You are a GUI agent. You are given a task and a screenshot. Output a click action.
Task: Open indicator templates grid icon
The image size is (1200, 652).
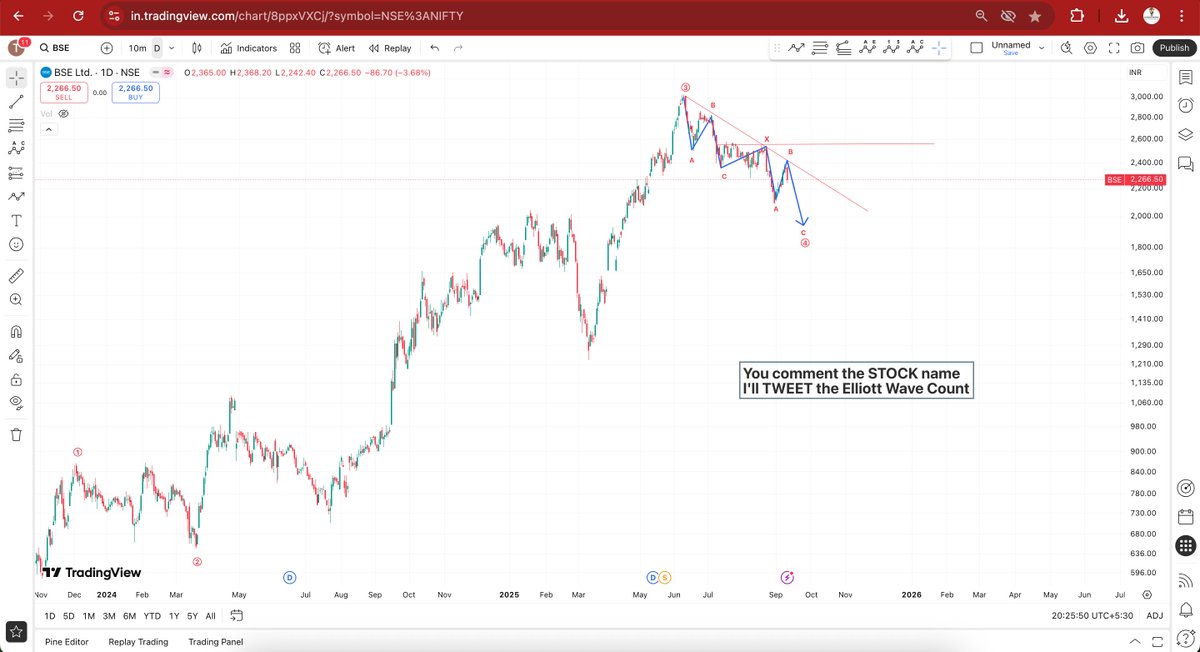point(295,48)
